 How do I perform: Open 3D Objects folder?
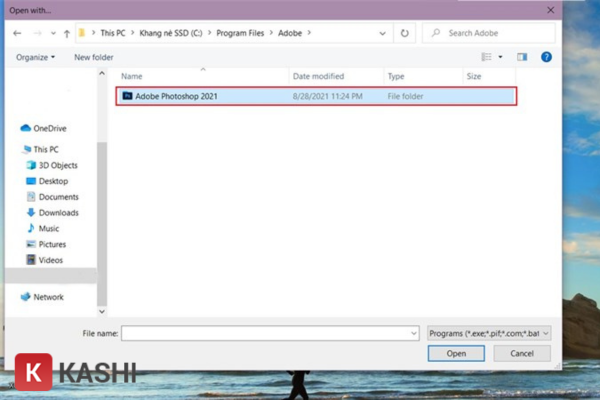(58, 165)
